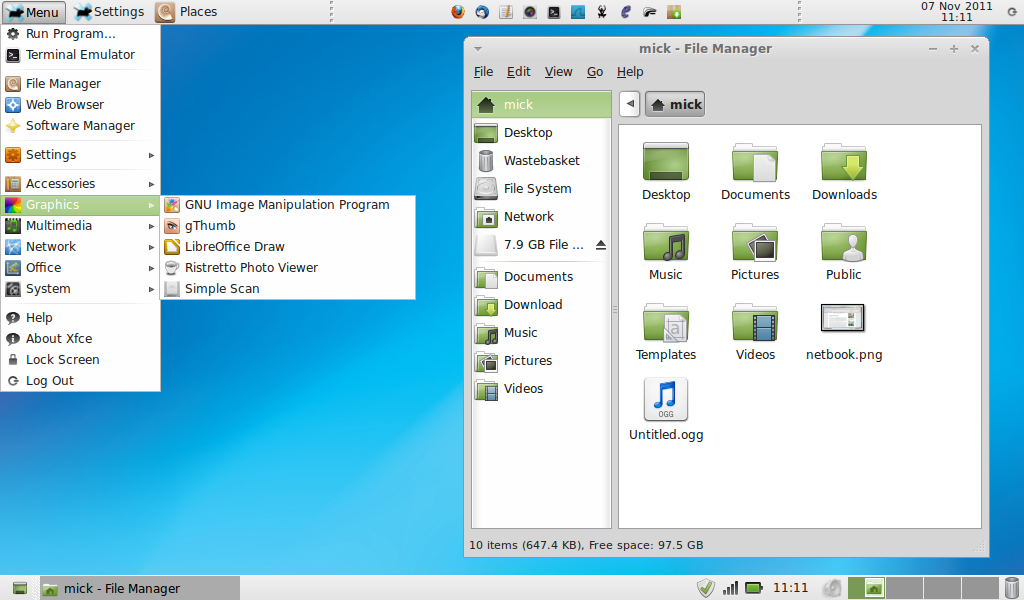Launch the terminal icon in the top panel

tap(554, 12)
